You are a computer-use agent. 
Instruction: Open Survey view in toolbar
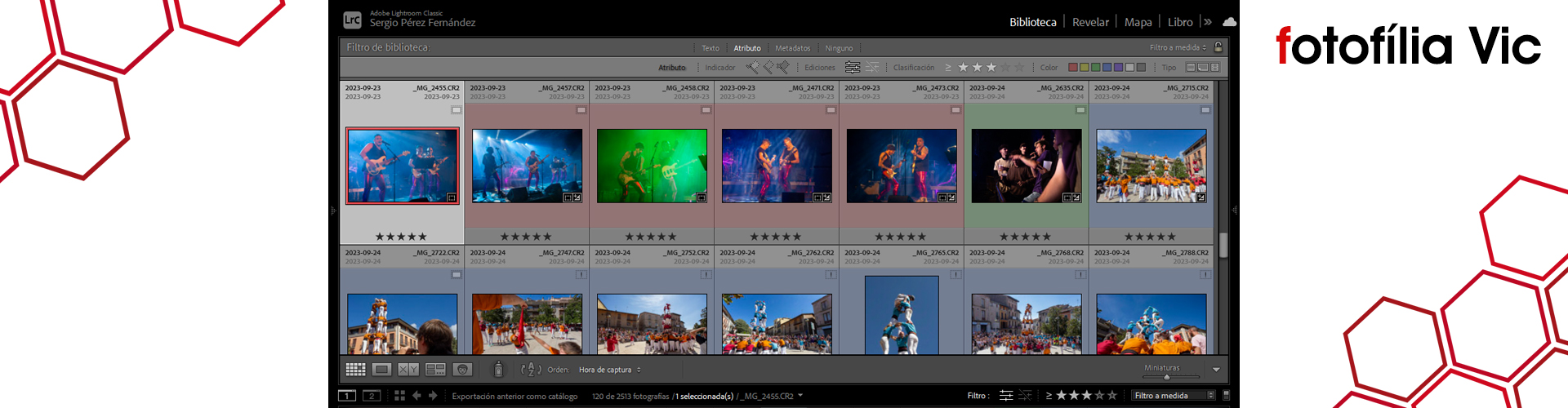(435, 370)
